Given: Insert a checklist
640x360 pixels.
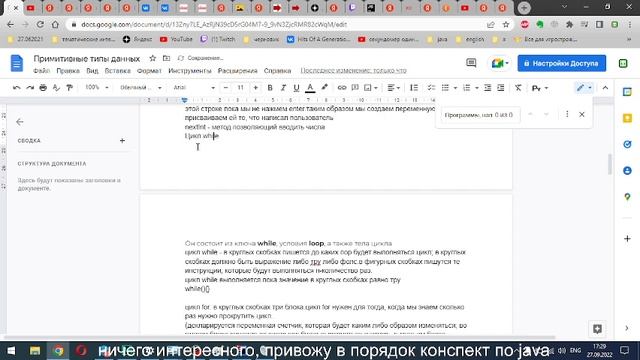Looking at the screenshot, I should click(431, 88).
